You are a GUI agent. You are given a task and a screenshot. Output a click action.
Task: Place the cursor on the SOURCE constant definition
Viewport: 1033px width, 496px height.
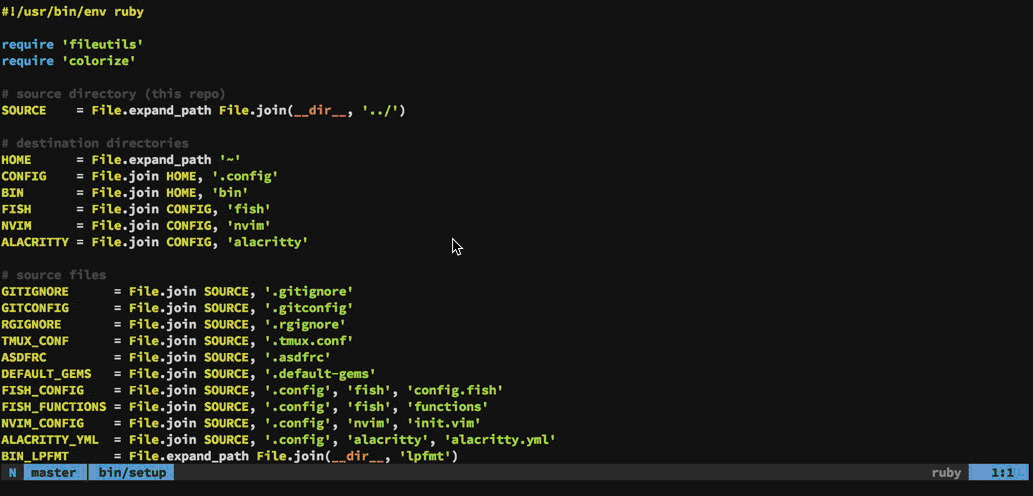203,111
